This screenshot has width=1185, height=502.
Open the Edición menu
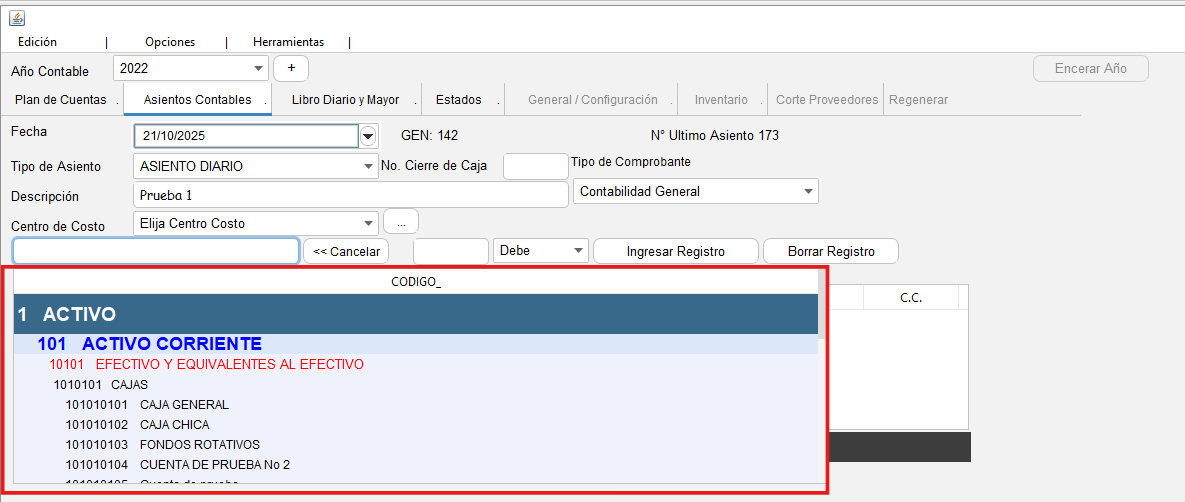point(38,42)
